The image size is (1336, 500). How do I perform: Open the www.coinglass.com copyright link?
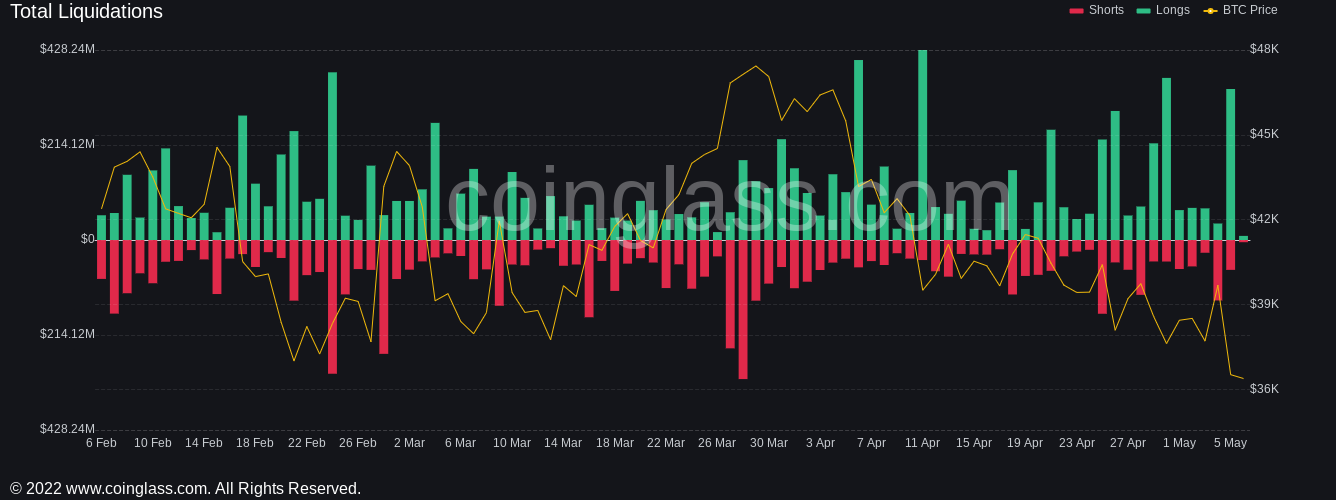click(138, 489)
